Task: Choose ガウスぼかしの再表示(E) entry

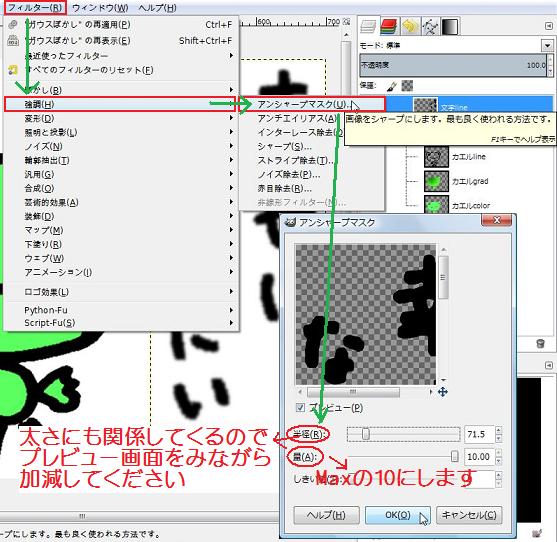Action: (x=121, y=40)
